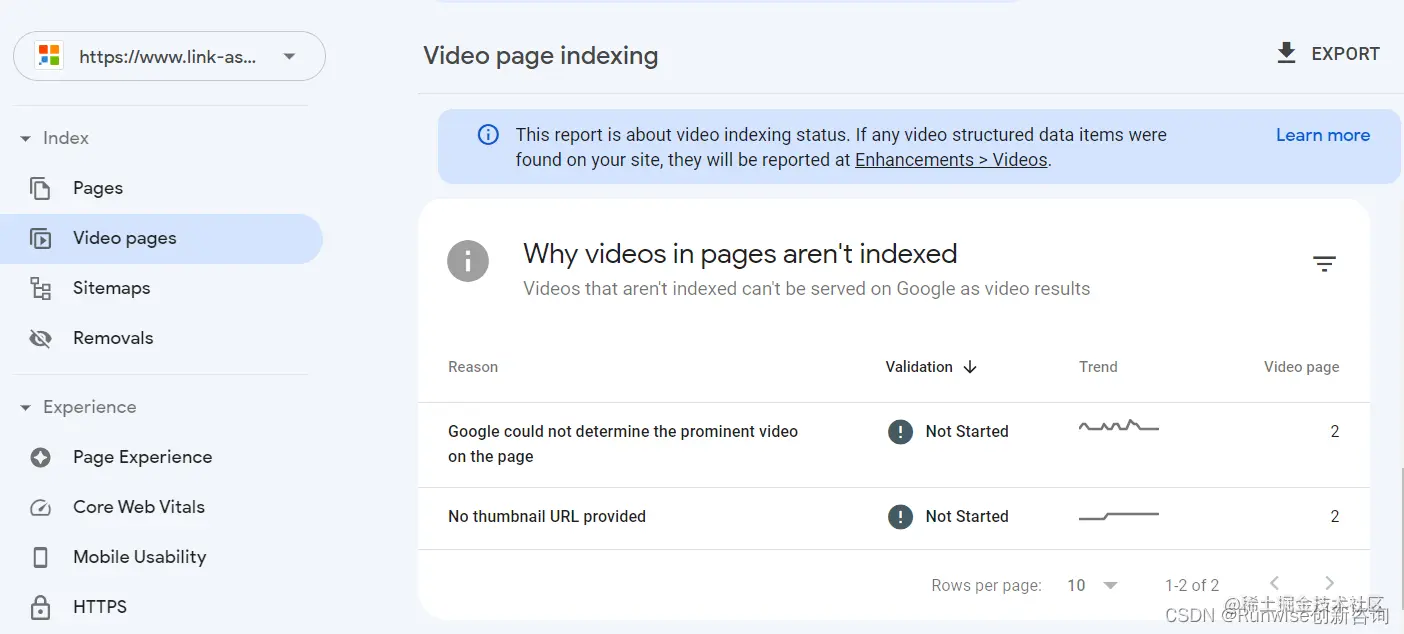Click Not Started icon for thumbnail URL row

(900, 517)
